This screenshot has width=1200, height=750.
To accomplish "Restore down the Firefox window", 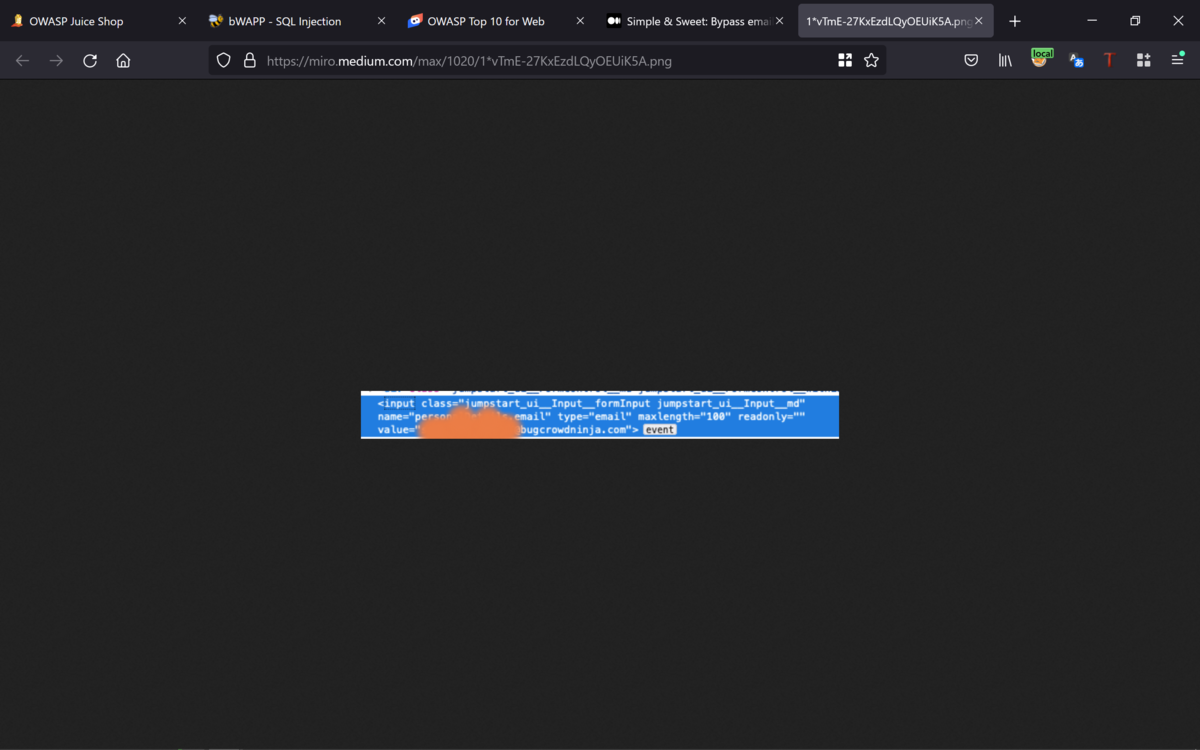I will 1135,21.
